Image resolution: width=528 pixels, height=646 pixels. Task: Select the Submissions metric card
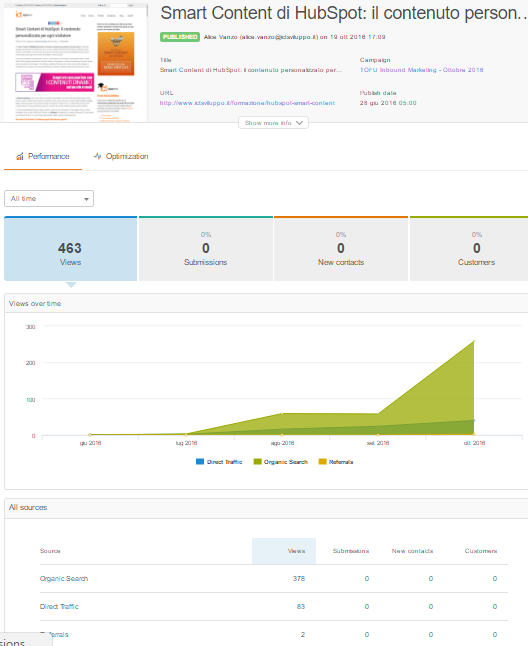click(206, 249)
